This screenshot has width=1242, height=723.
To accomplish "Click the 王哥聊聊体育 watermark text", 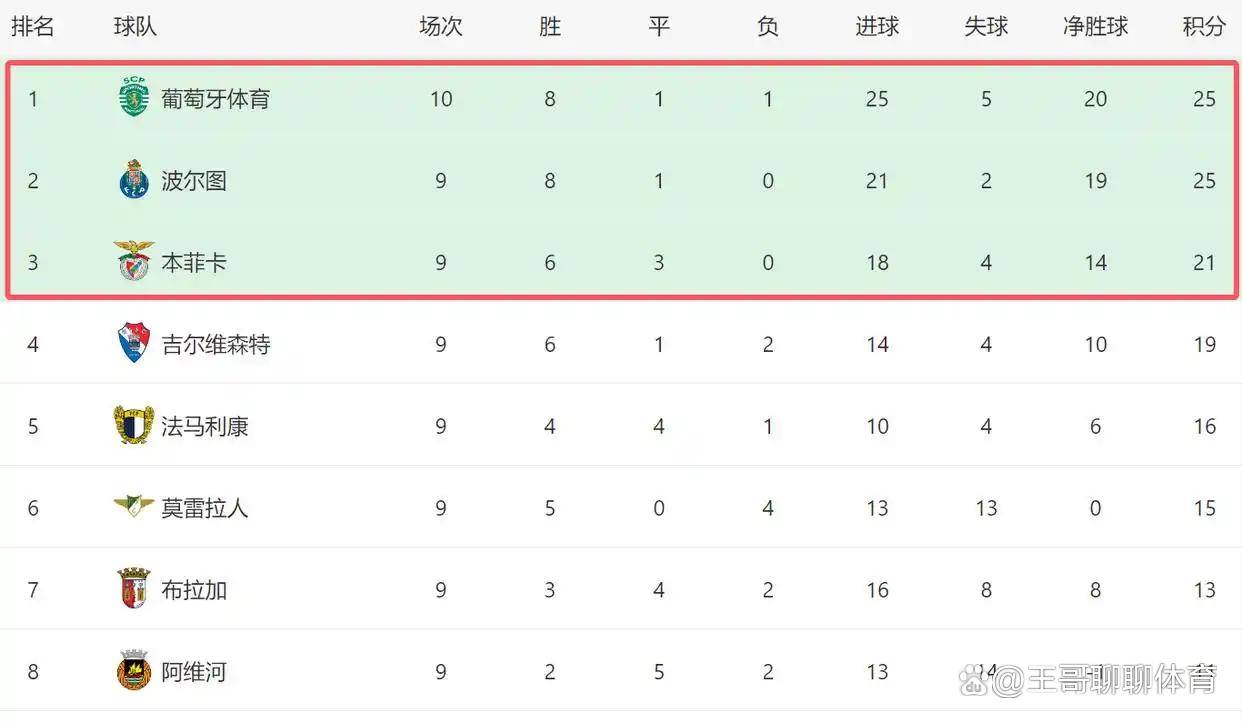I will click(x=1105, y=682).
